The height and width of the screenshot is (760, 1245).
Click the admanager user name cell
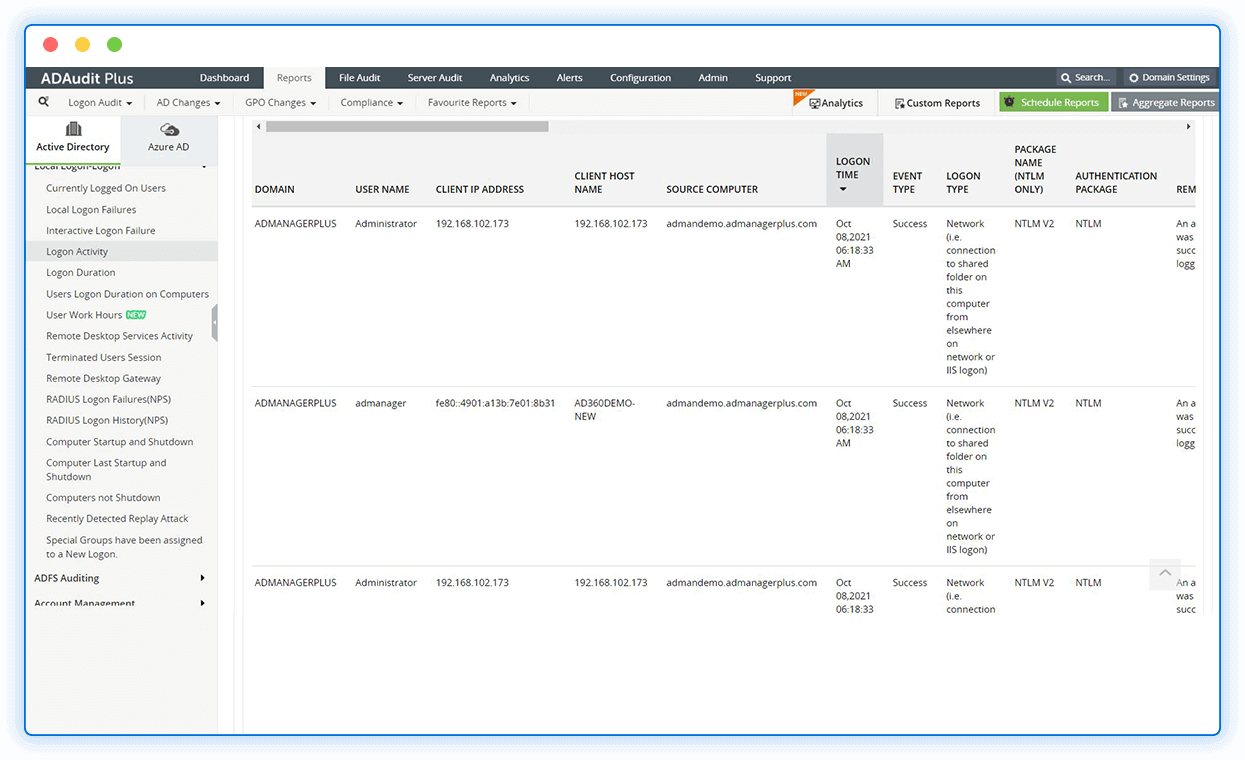coord(380,403)
